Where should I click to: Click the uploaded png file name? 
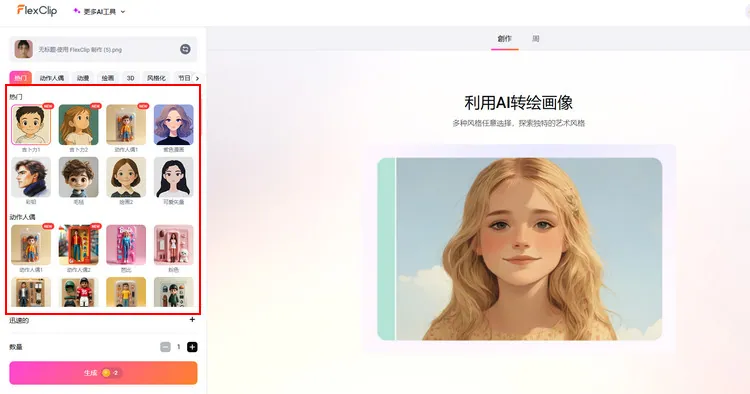[80, 50]
